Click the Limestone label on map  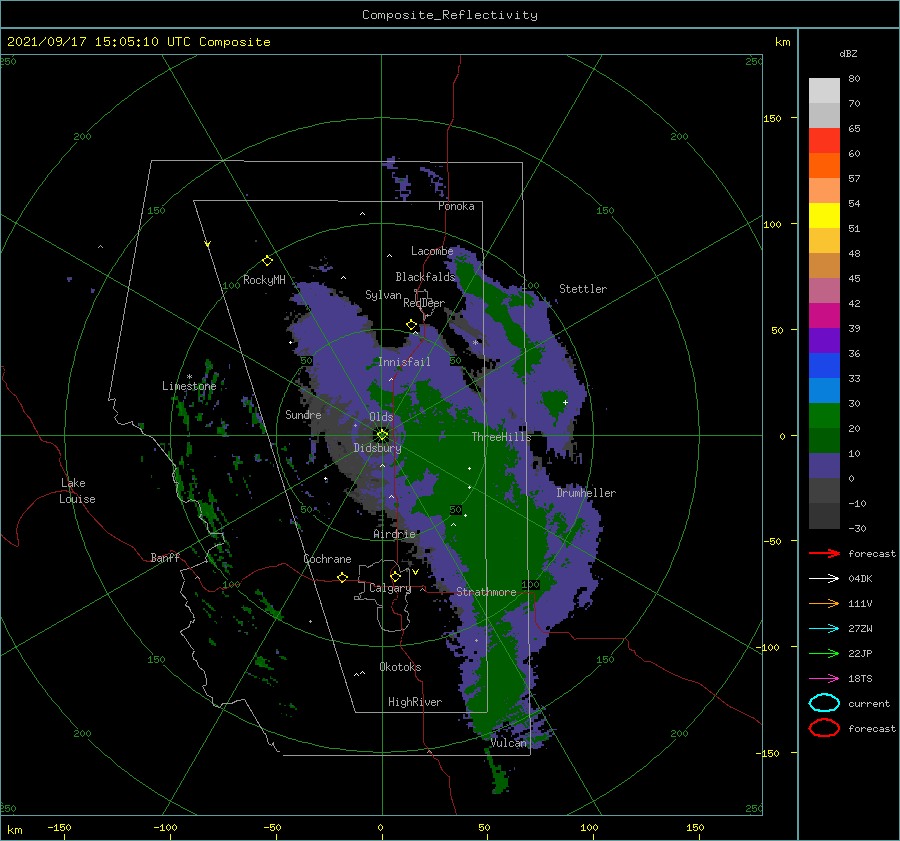[189, 386]
